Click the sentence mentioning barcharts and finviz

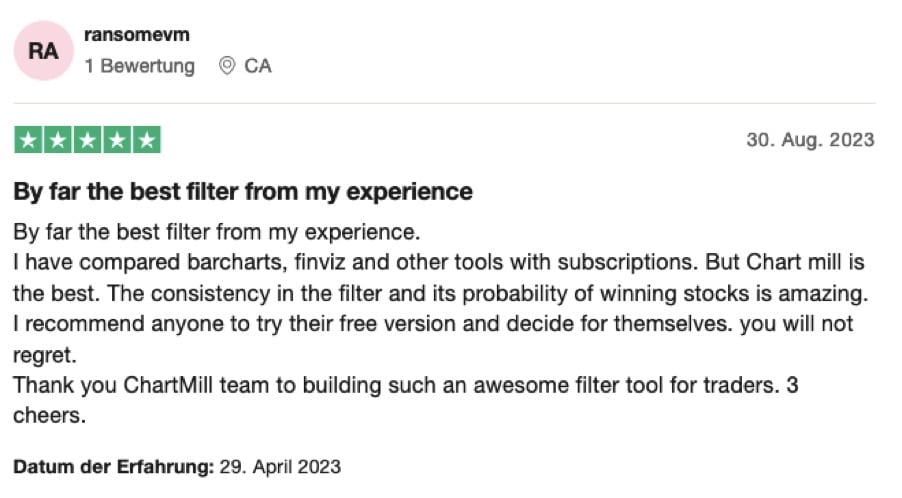(x=300, y=263)
